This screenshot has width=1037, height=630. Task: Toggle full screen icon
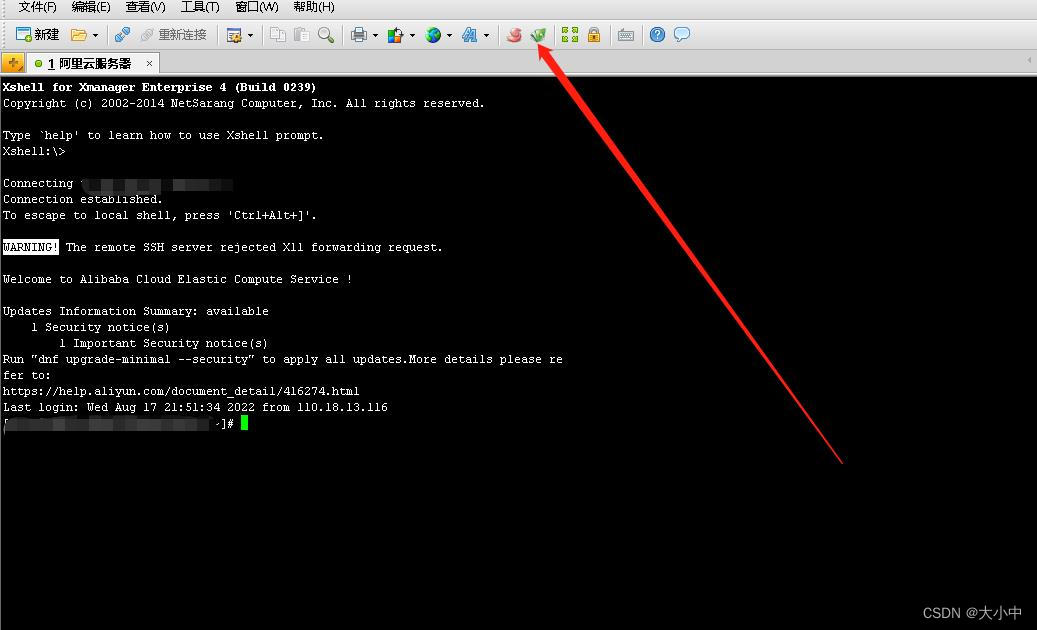pyautogui.click(x=569, y=34)
